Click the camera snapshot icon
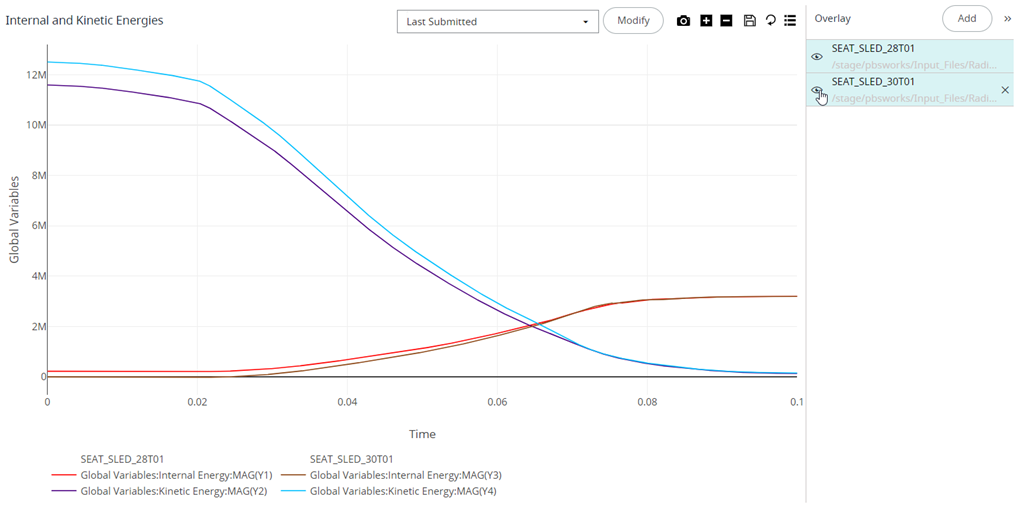 click(x=684, y=21)
